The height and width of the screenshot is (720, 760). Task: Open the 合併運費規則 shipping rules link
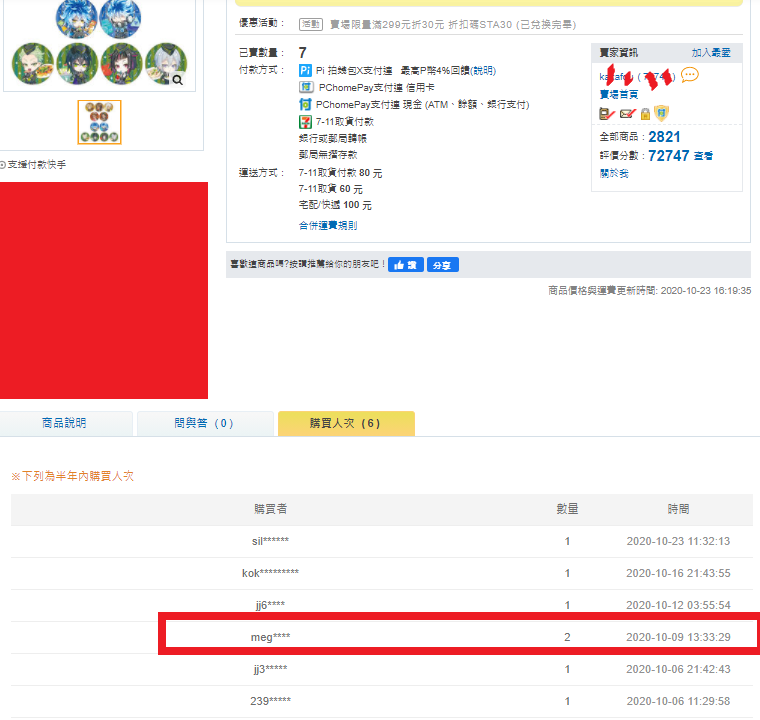tap(328, 225)
